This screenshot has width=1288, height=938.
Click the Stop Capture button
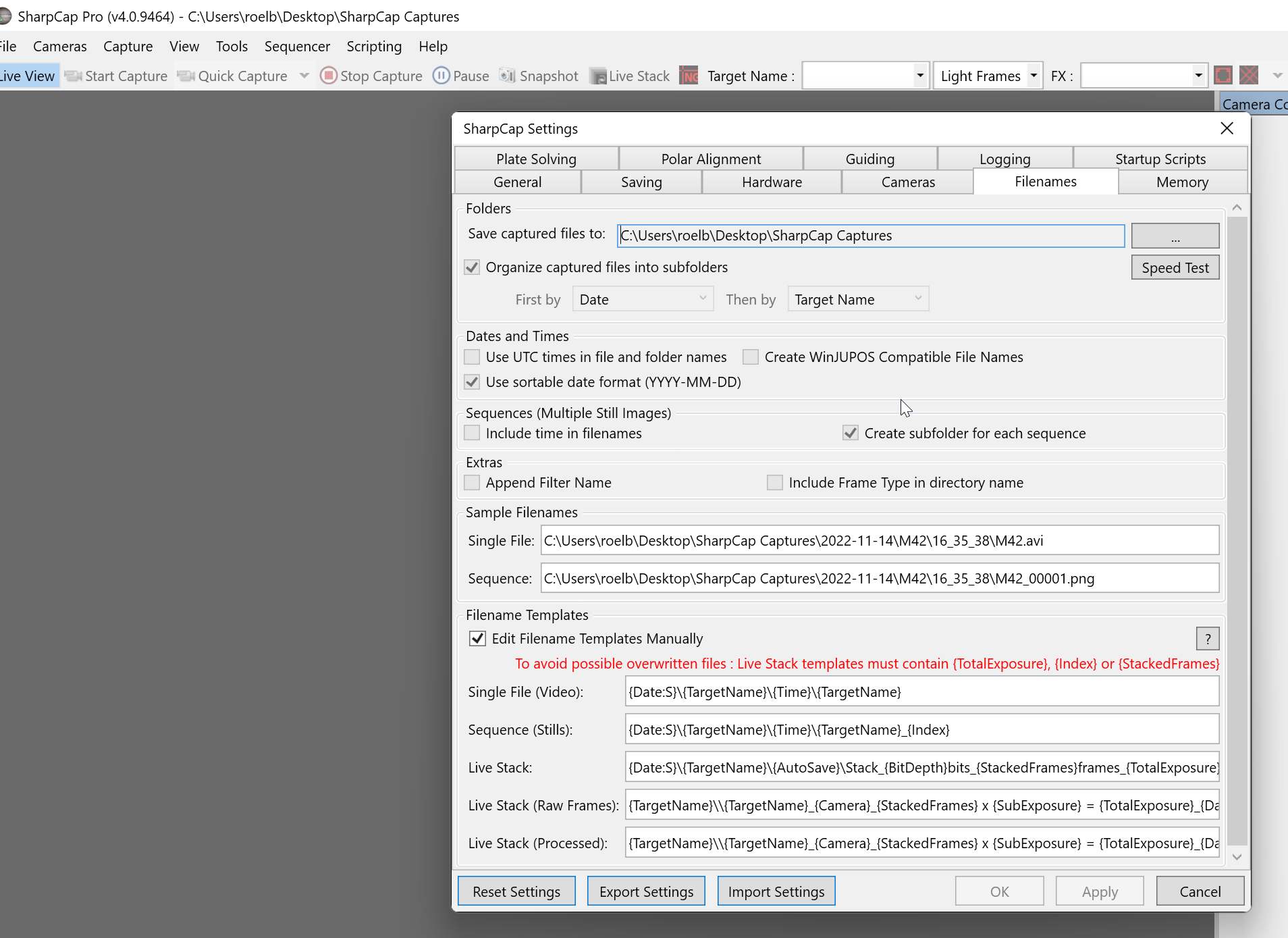click(x=371, y=76)
